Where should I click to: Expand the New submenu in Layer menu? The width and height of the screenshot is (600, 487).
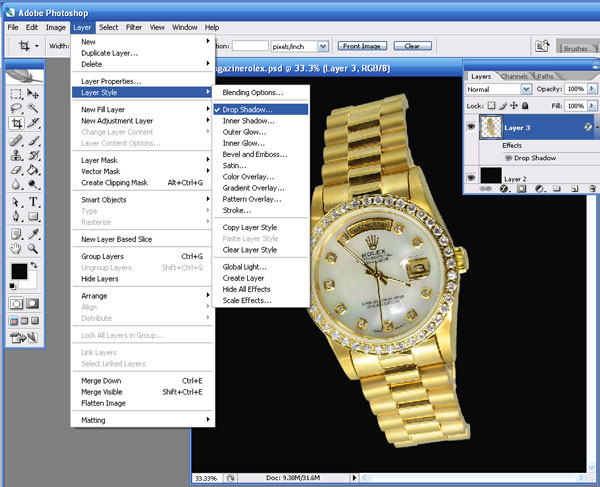point(142,42)
